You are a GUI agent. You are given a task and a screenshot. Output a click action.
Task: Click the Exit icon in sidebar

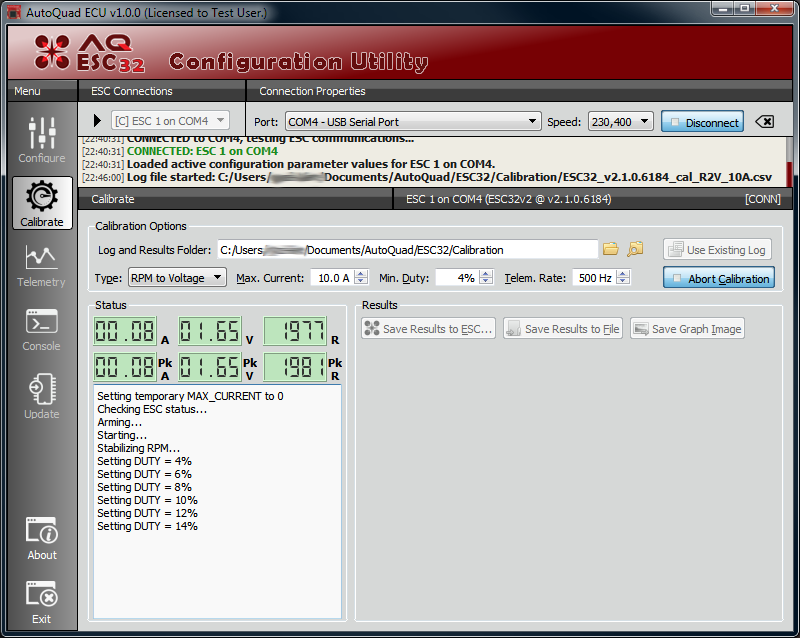[x=42, y=602]
